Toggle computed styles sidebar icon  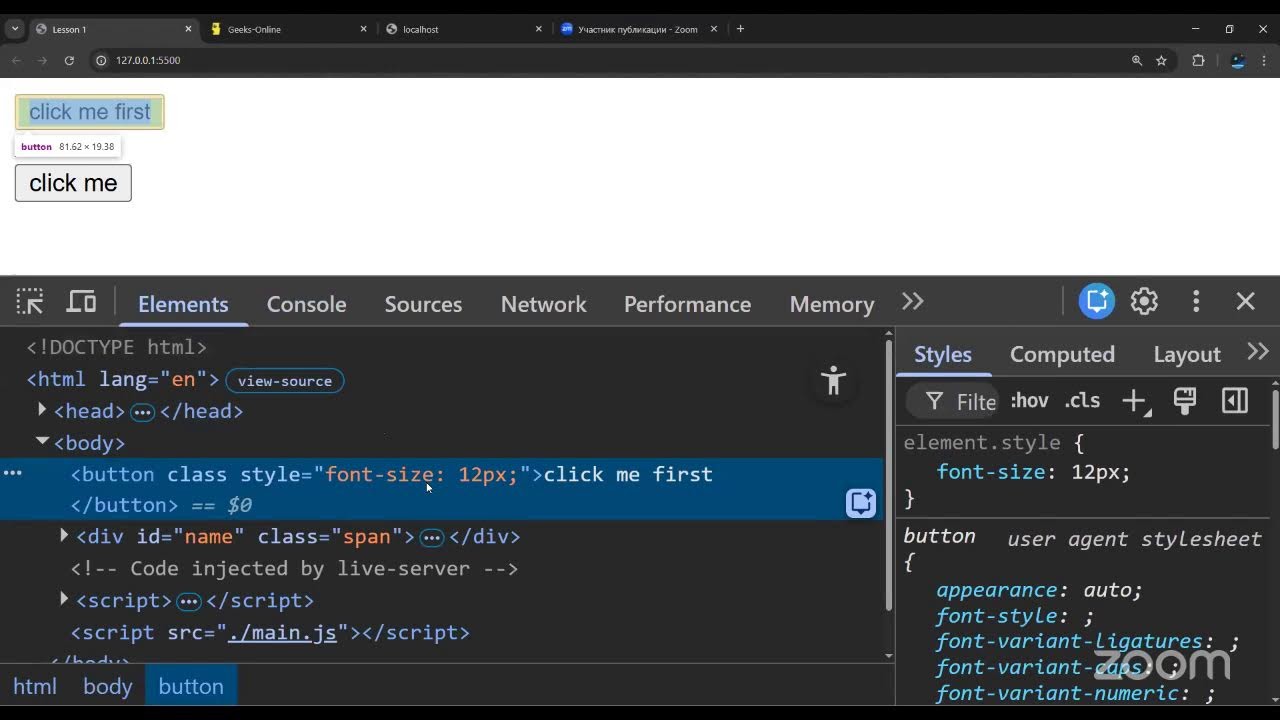pos(1235,401)
